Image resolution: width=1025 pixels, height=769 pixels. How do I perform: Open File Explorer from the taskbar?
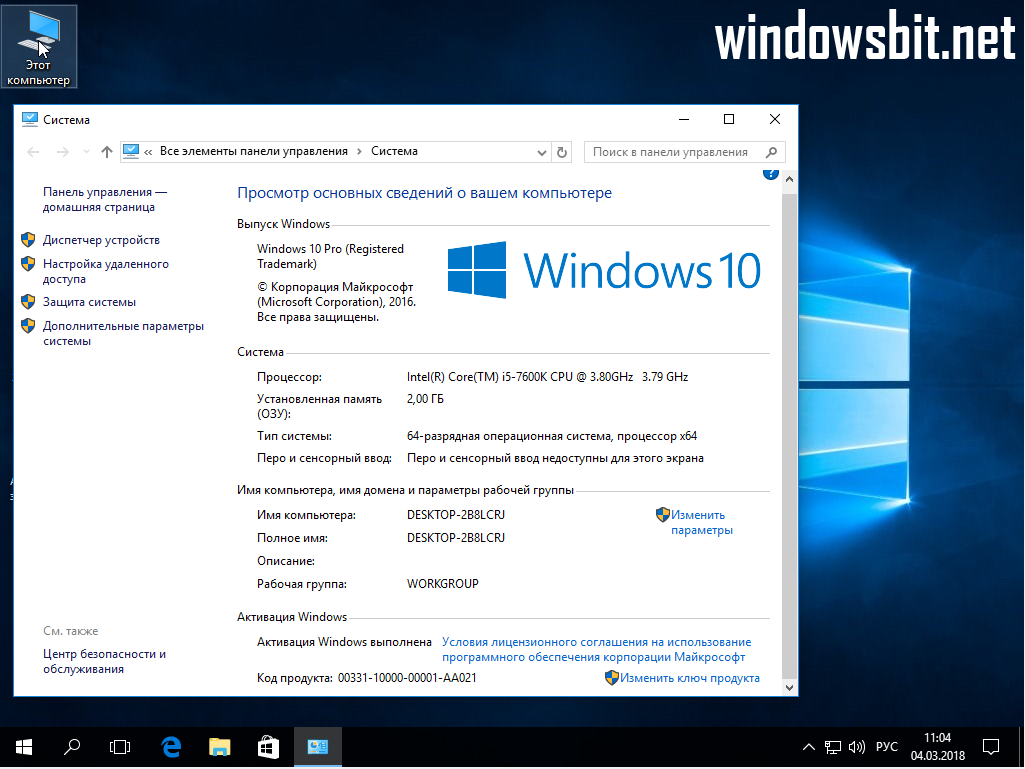click(220, 746)
